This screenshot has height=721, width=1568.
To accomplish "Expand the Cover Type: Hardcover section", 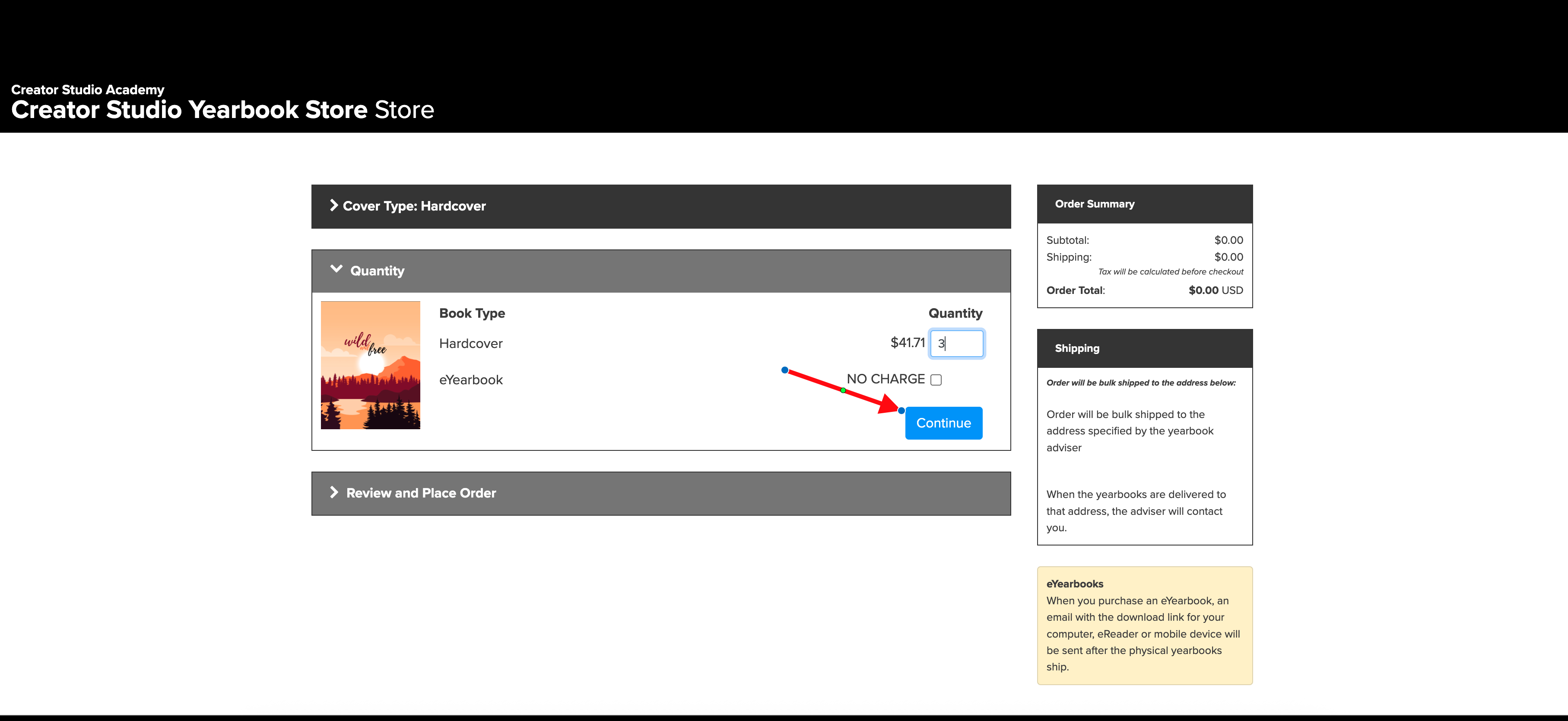I will coord(660,207).
